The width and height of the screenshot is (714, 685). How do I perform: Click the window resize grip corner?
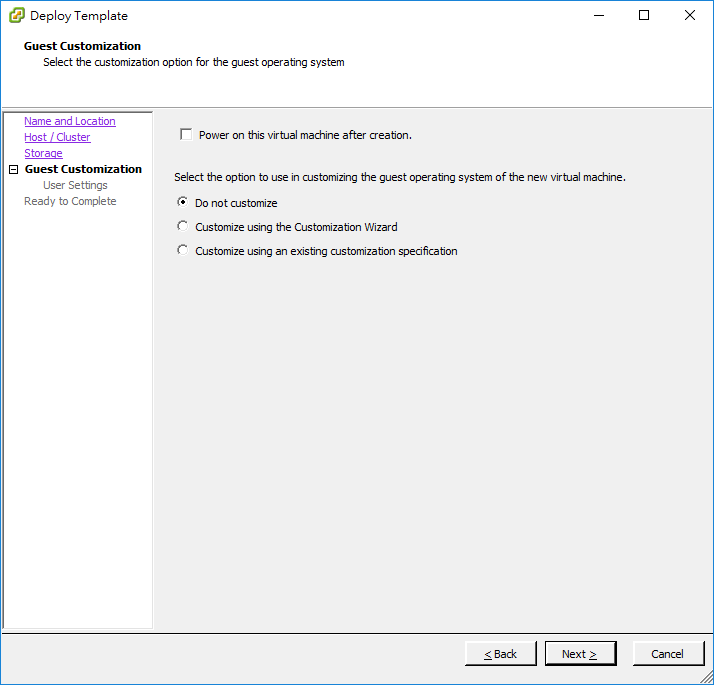tap(706, 677)
